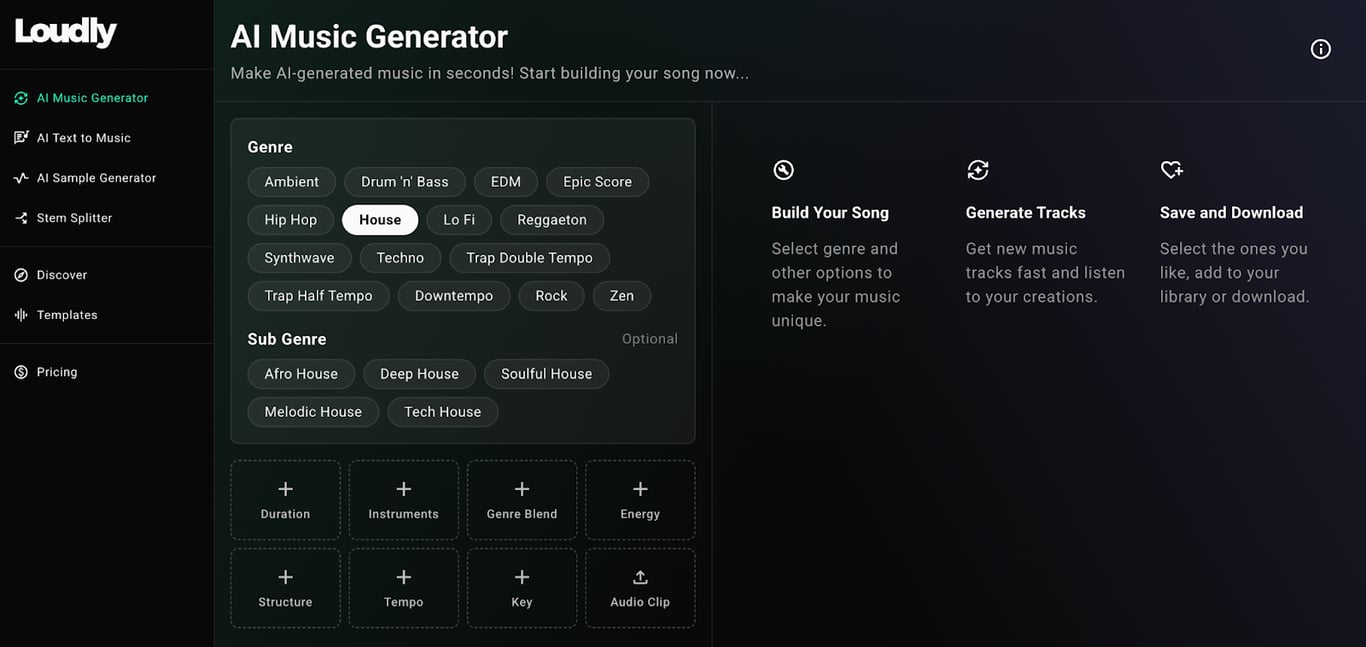Click the Pricing dollar icon
The image size is (1366, 647).
tap(22, 371)
